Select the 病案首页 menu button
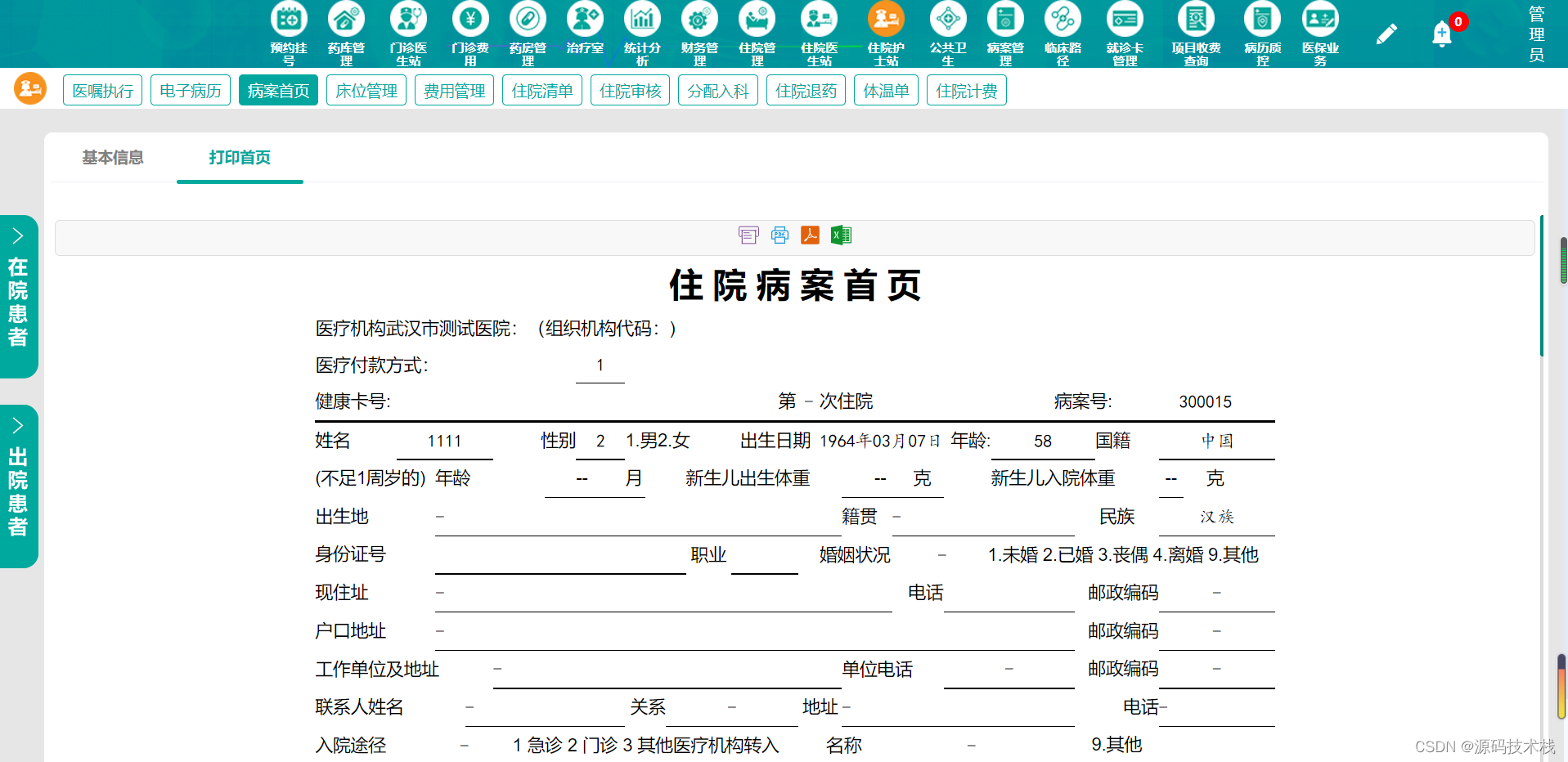1568x762 pixels. 278,90
